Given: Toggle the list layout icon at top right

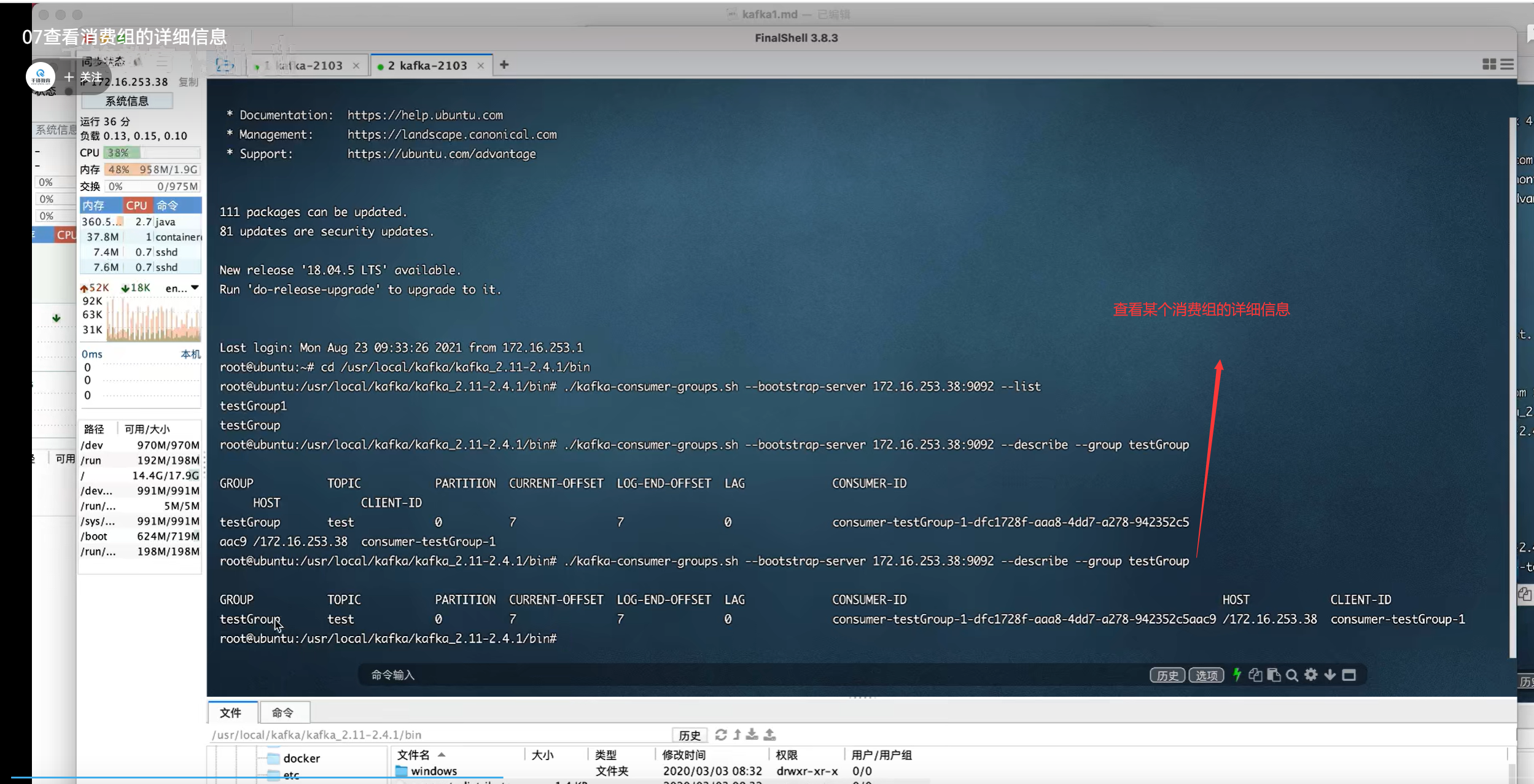Looking at the screenshot, I should click(1507, 64).
